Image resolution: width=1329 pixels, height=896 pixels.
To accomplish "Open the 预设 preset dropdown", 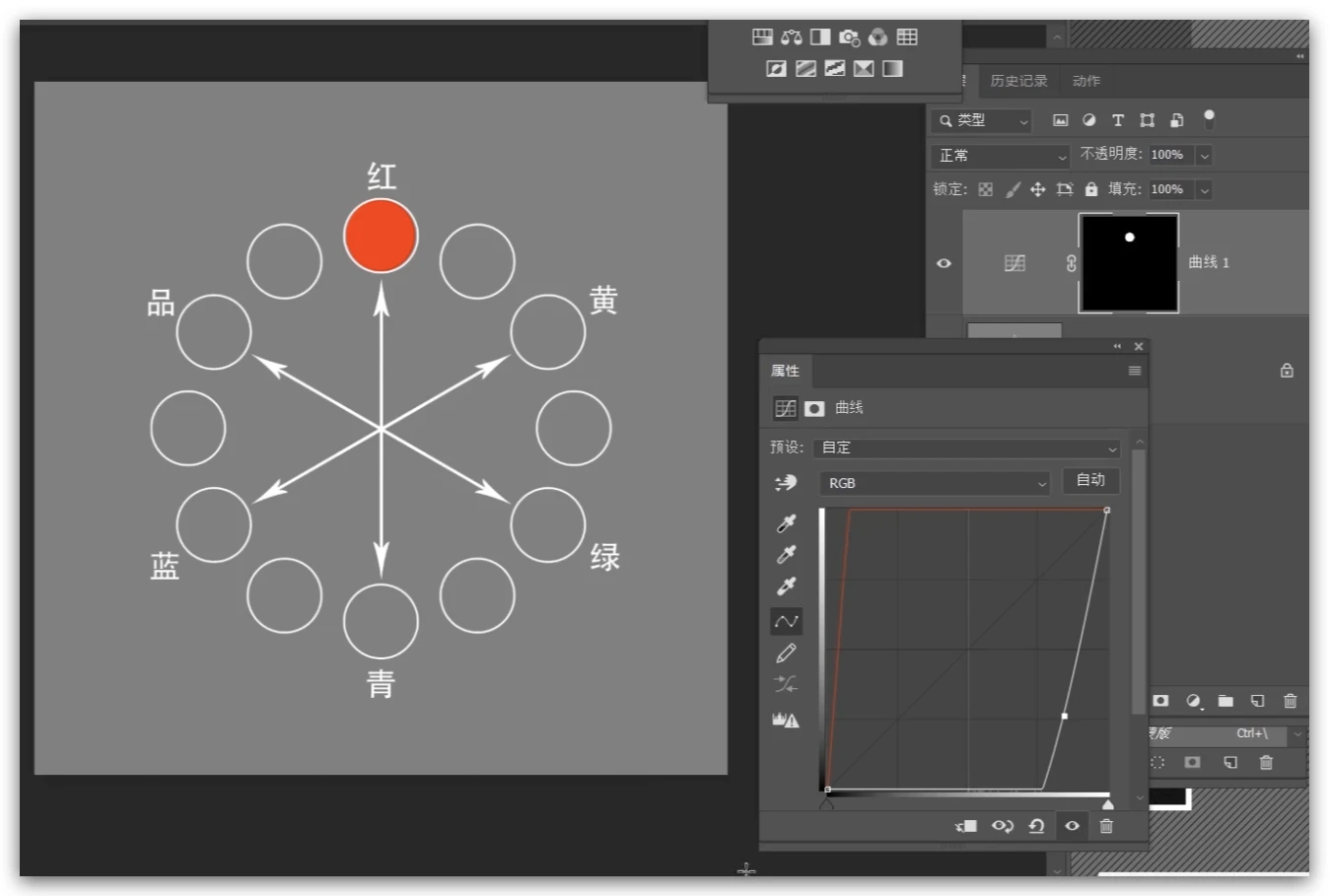I will (966, 448).
